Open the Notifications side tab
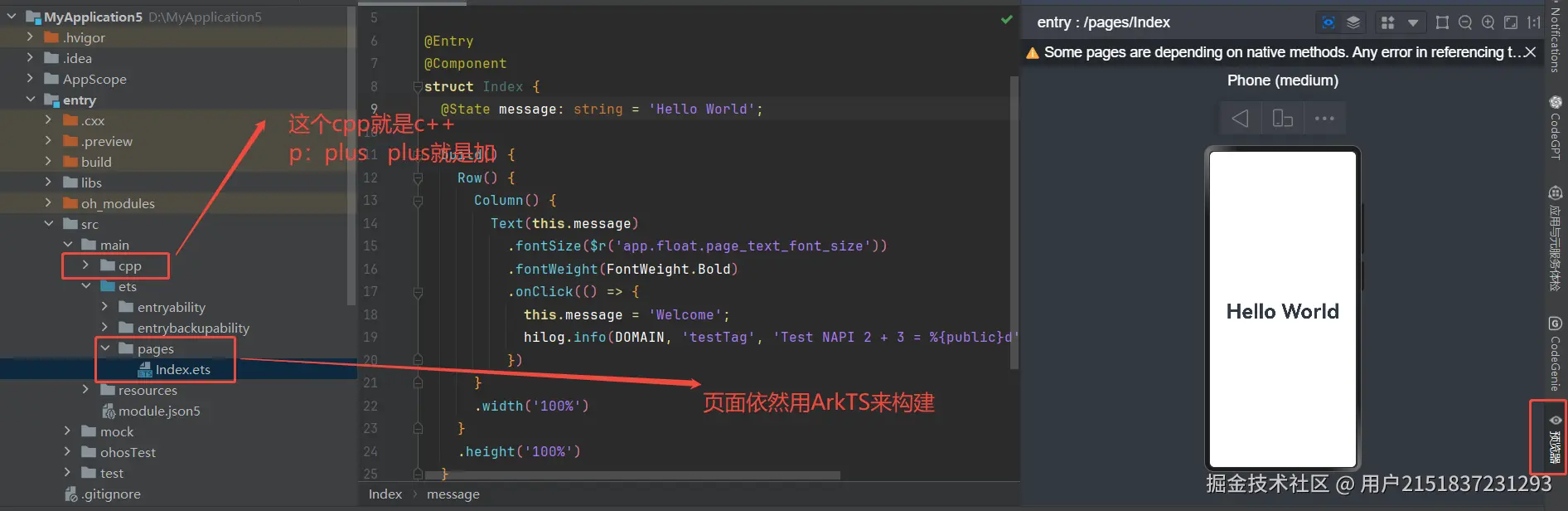This screenshot has width=1568, height=511. tap(1556, 36)
